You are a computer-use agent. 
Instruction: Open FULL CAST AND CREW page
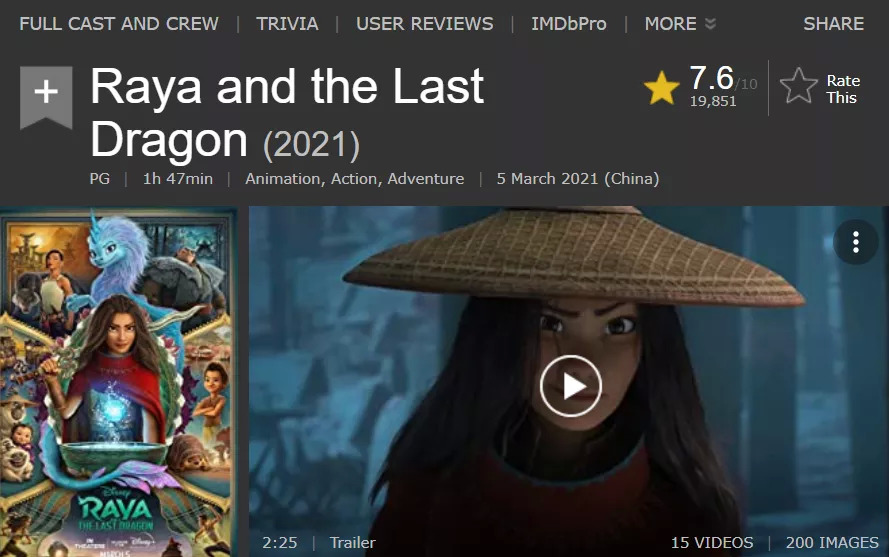tap(119, 24)
